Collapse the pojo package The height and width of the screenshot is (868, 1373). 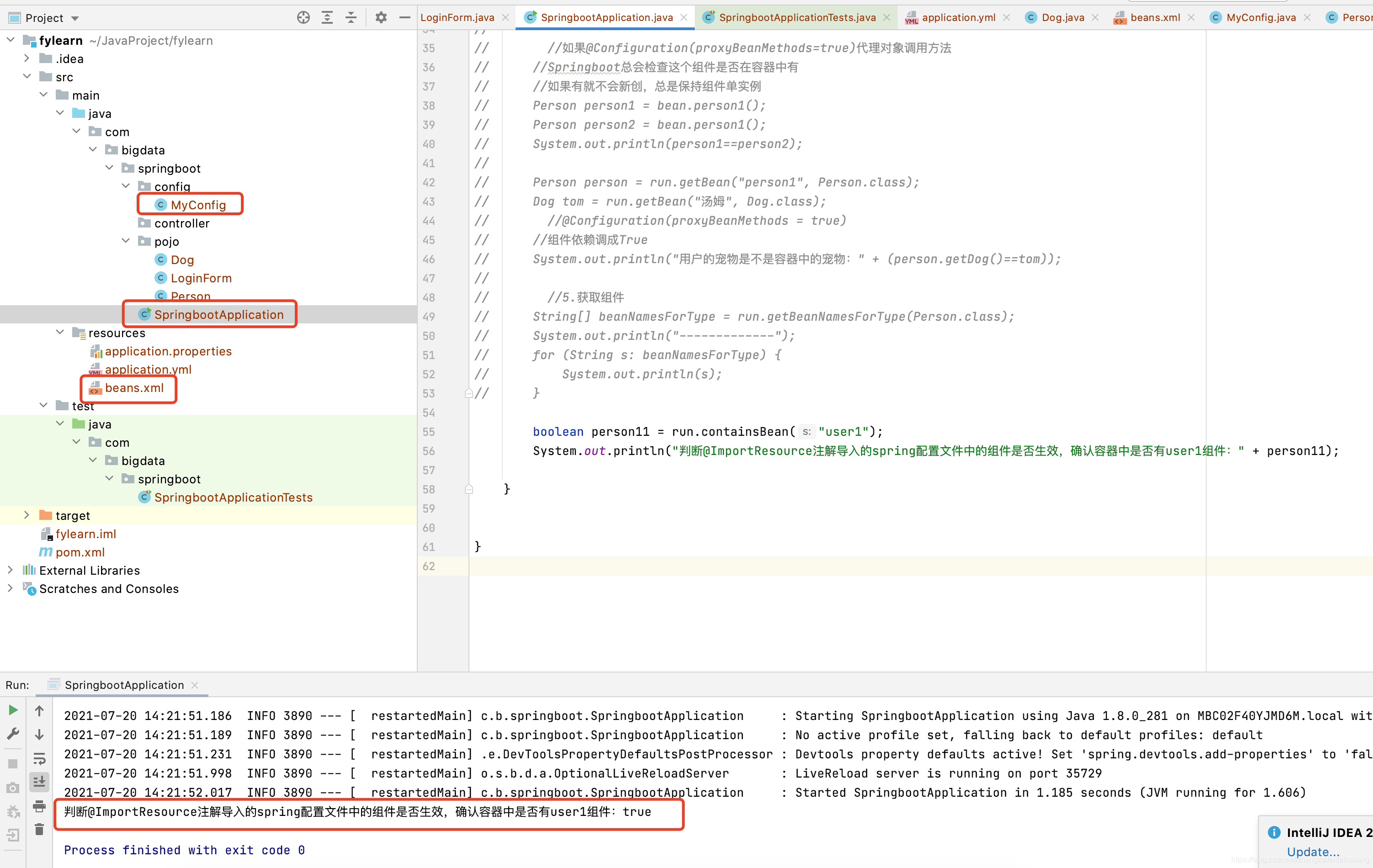tap(125, 241)
